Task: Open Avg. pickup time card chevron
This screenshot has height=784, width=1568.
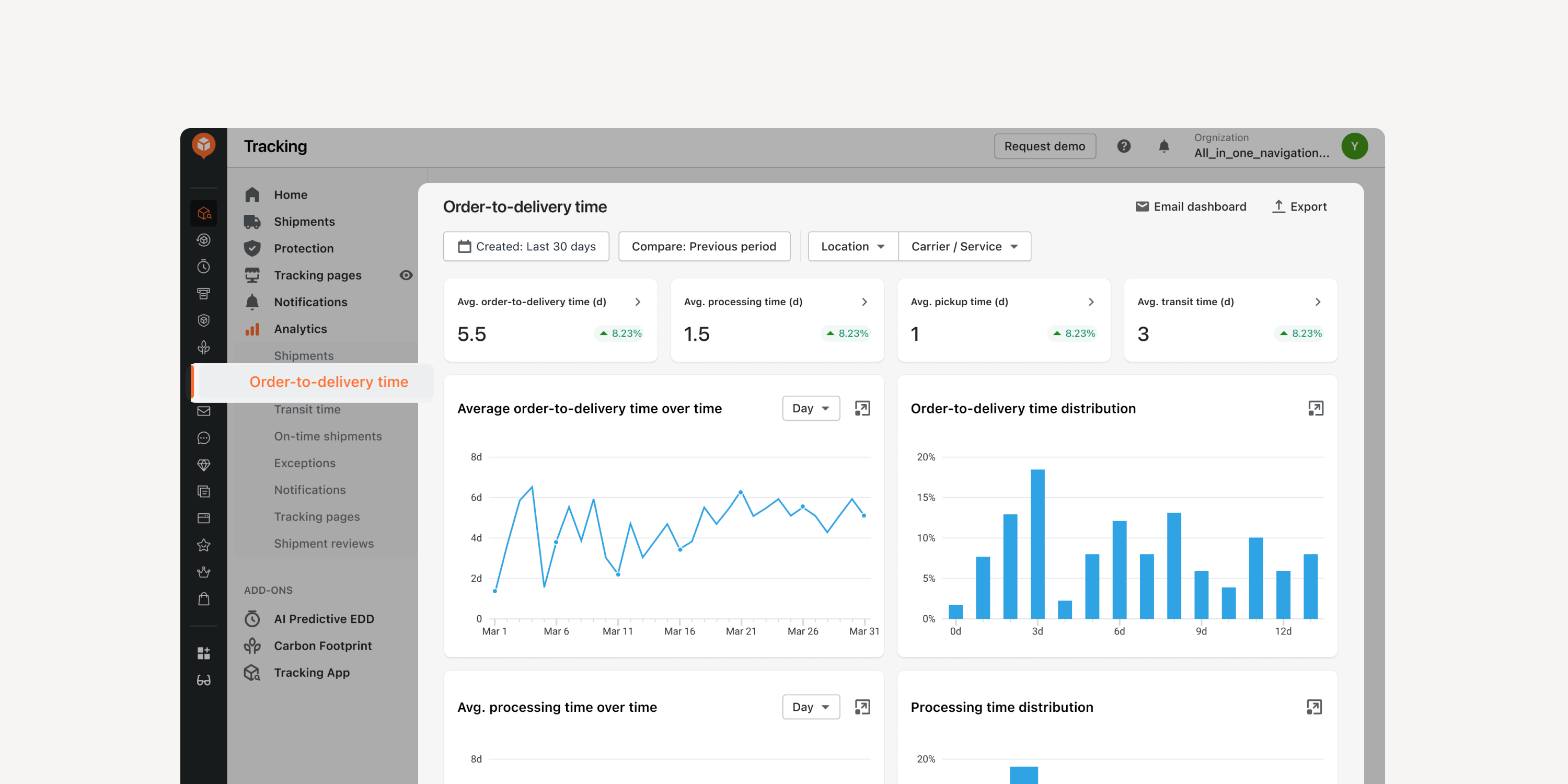Action: [x=1091, y=301]
